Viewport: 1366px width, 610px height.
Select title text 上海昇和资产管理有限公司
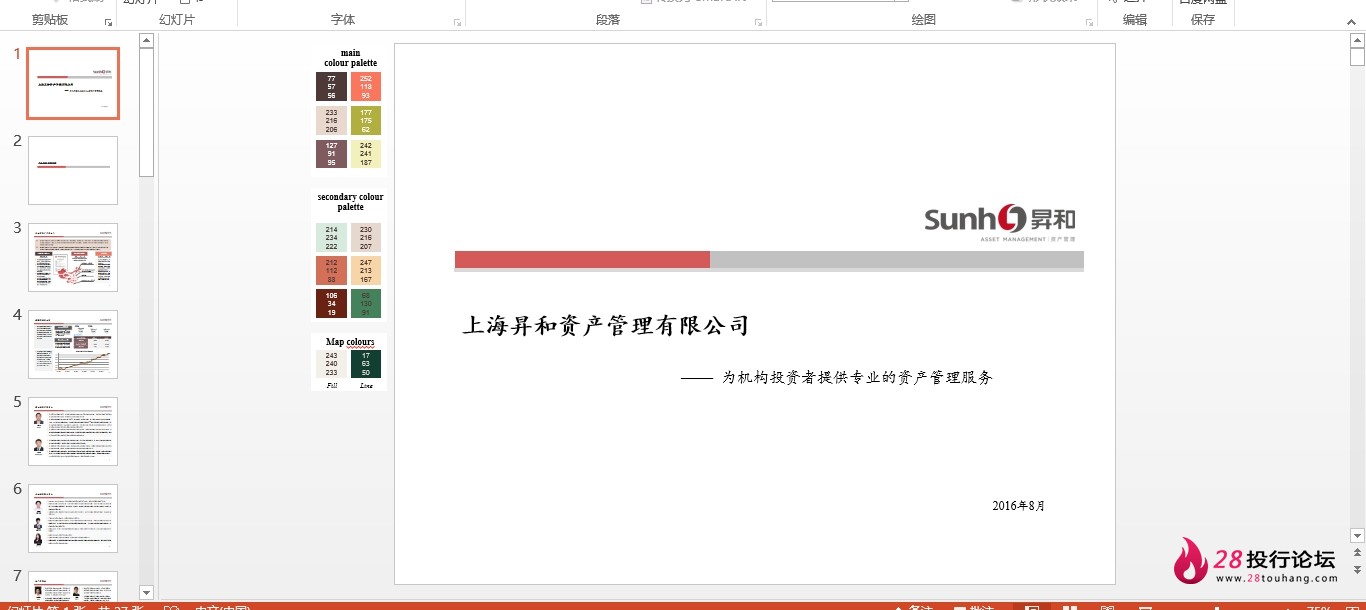point(605,326)
